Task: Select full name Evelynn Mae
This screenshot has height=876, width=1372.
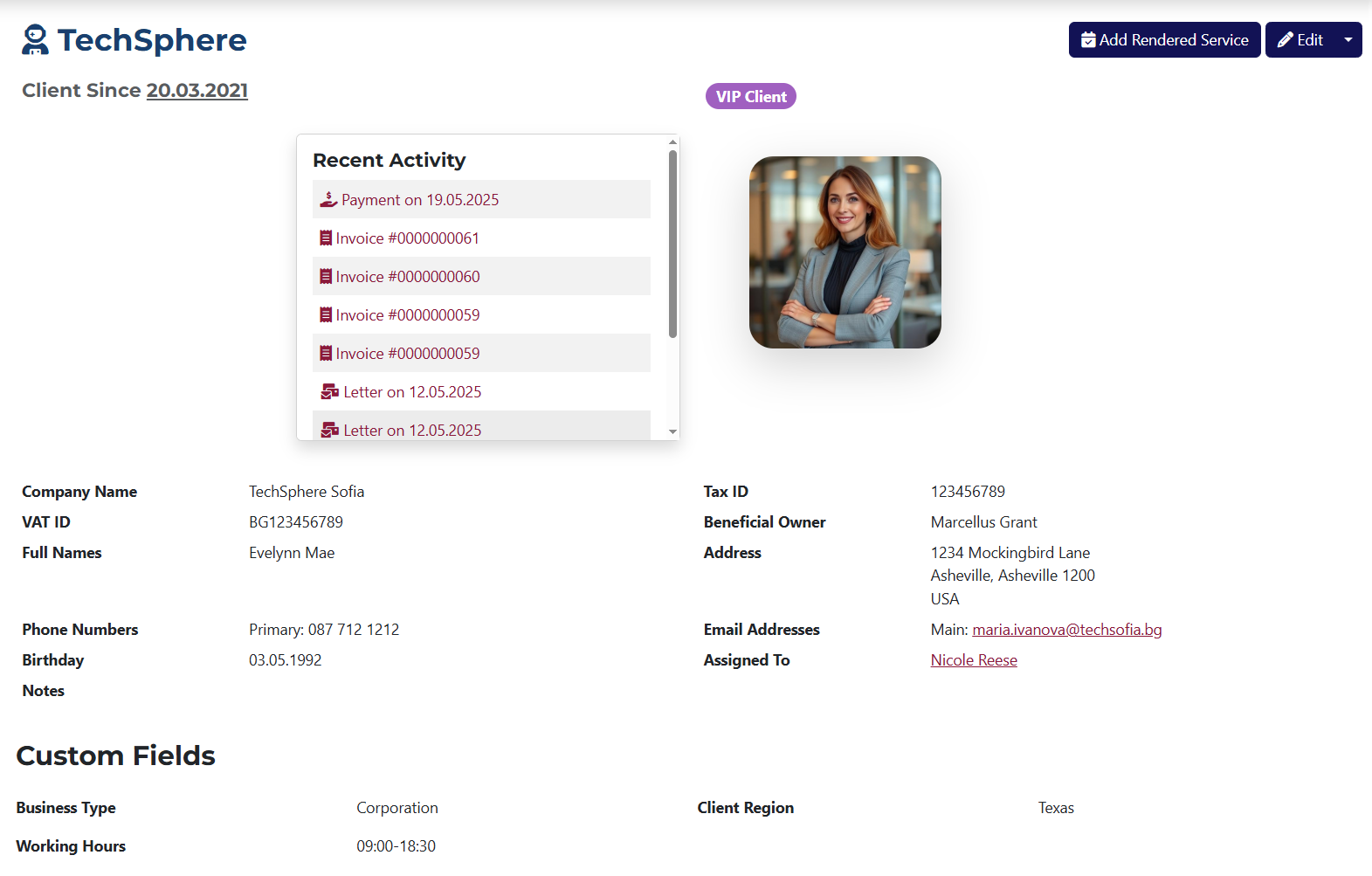Action: (292, 553)
